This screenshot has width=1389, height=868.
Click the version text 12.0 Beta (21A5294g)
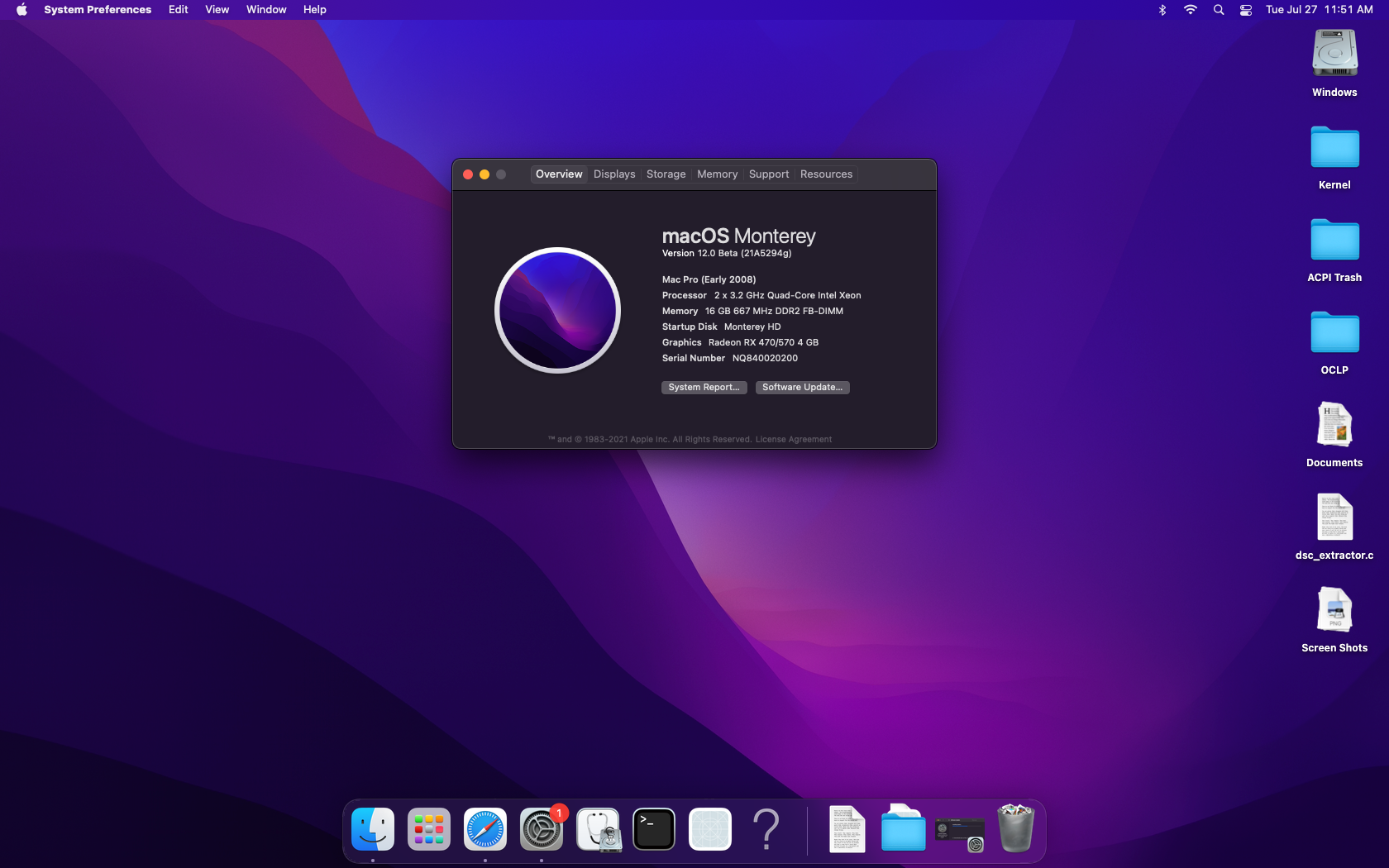coord(744,254)
